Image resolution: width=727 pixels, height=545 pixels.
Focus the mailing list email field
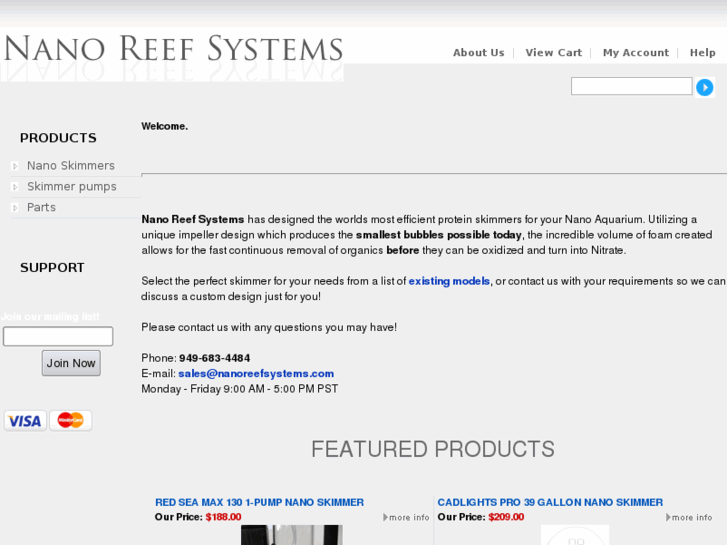(58, 336)
